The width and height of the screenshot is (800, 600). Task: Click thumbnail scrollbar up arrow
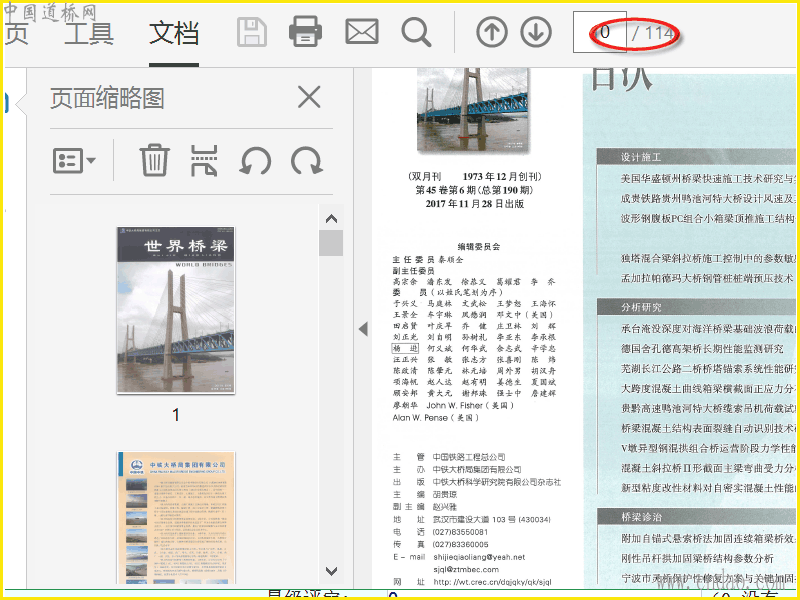tap(331, 219)
